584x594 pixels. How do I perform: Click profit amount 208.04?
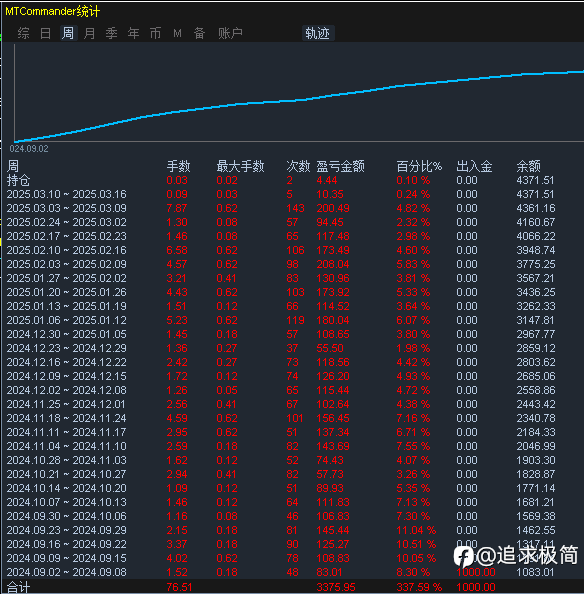[x=333, y=264]
